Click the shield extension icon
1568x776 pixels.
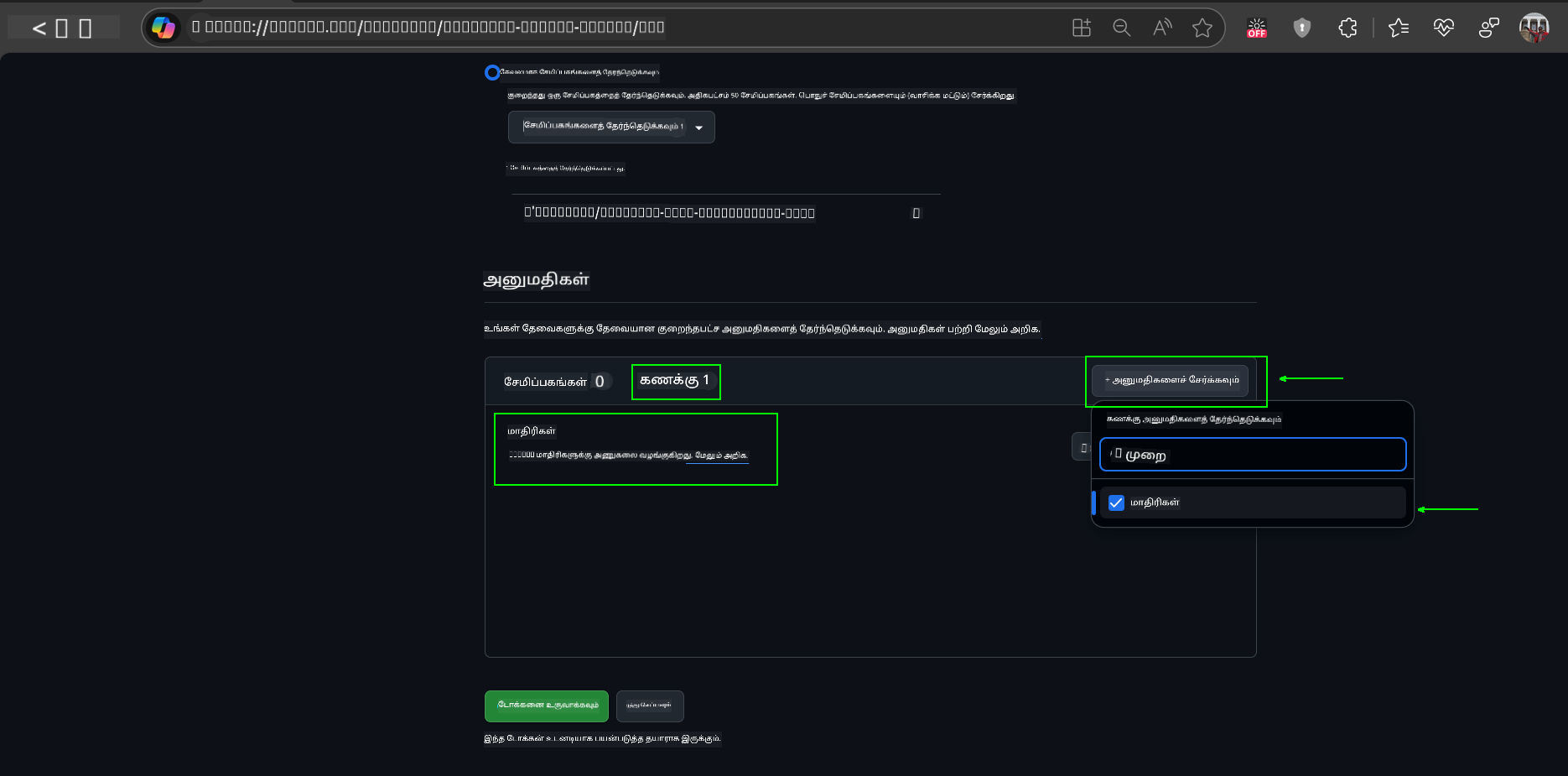[x=1302, y=28]
